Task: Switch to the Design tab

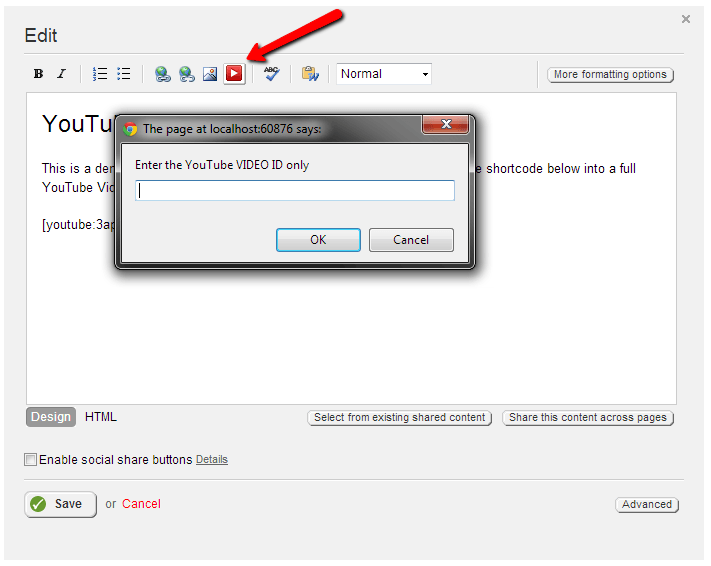Action: pyautogui.click(x=51, y=417)
